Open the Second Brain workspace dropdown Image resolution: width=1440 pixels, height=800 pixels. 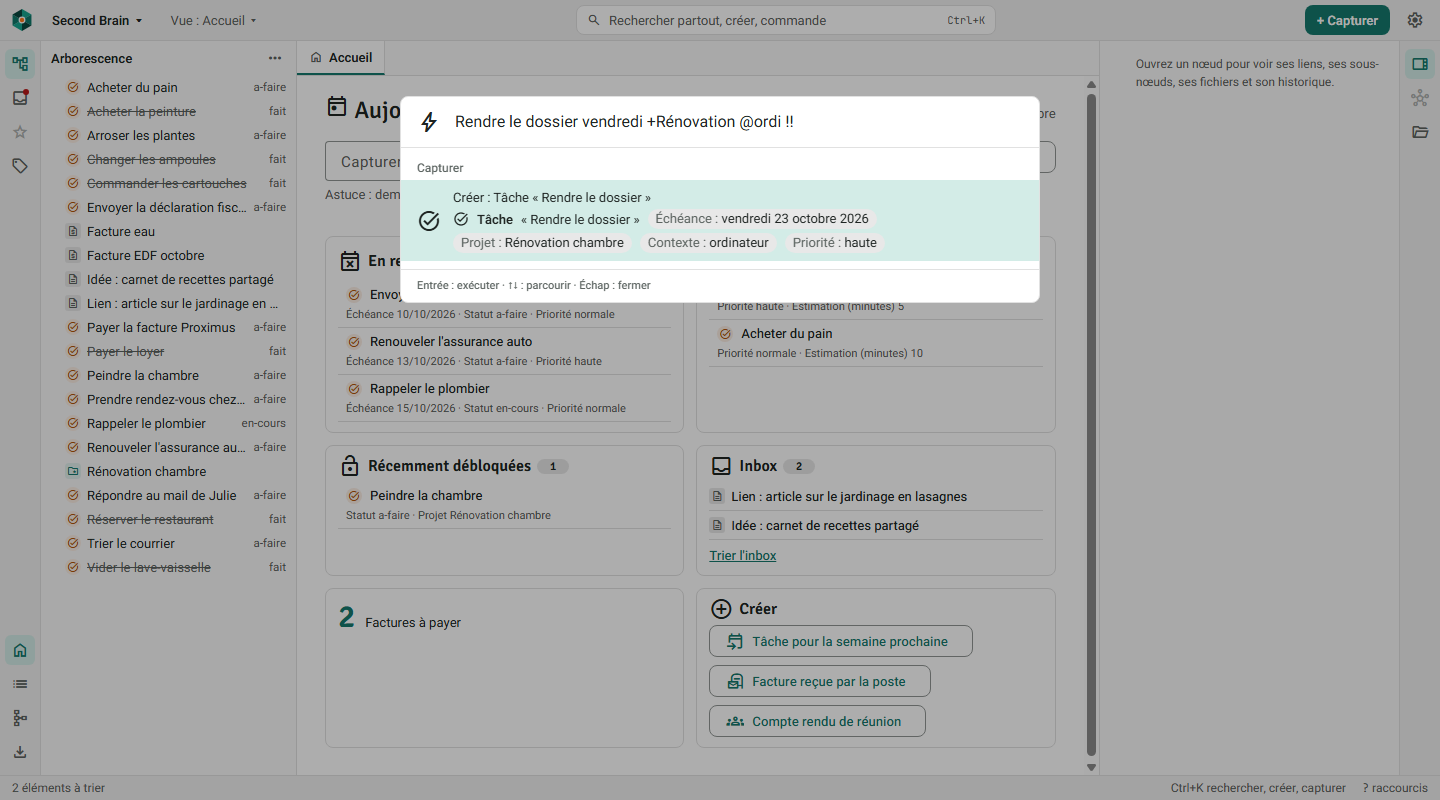97,20
